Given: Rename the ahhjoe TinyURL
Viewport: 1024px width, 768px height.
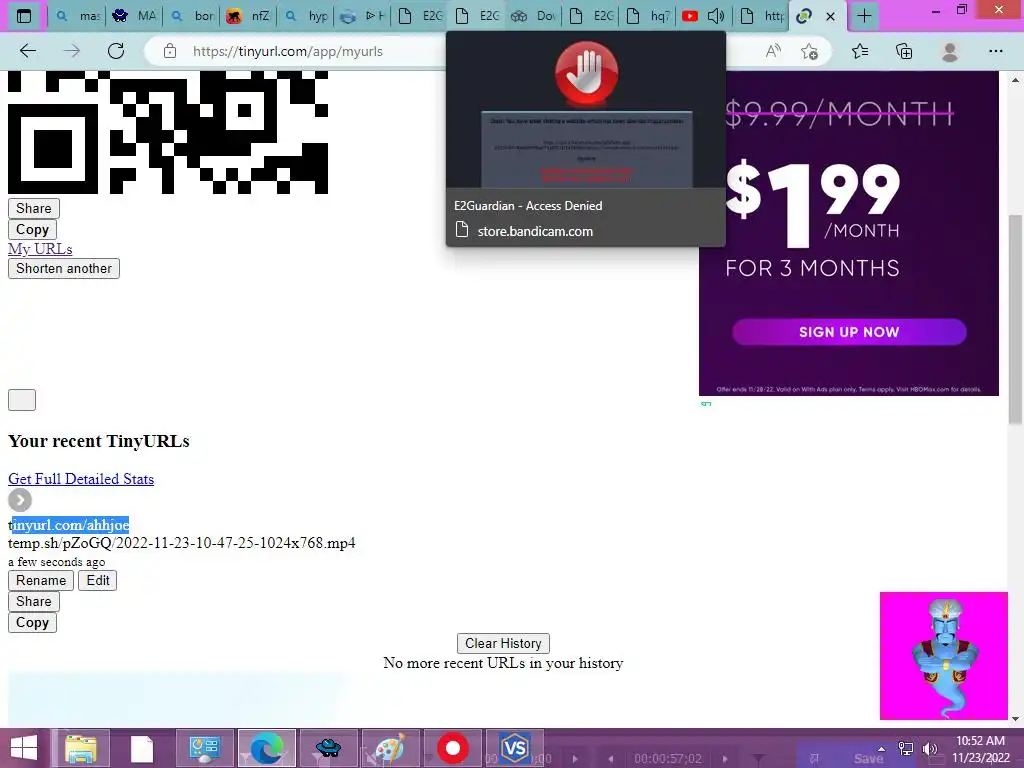Looking at the screenshot, I should [40, 581].
